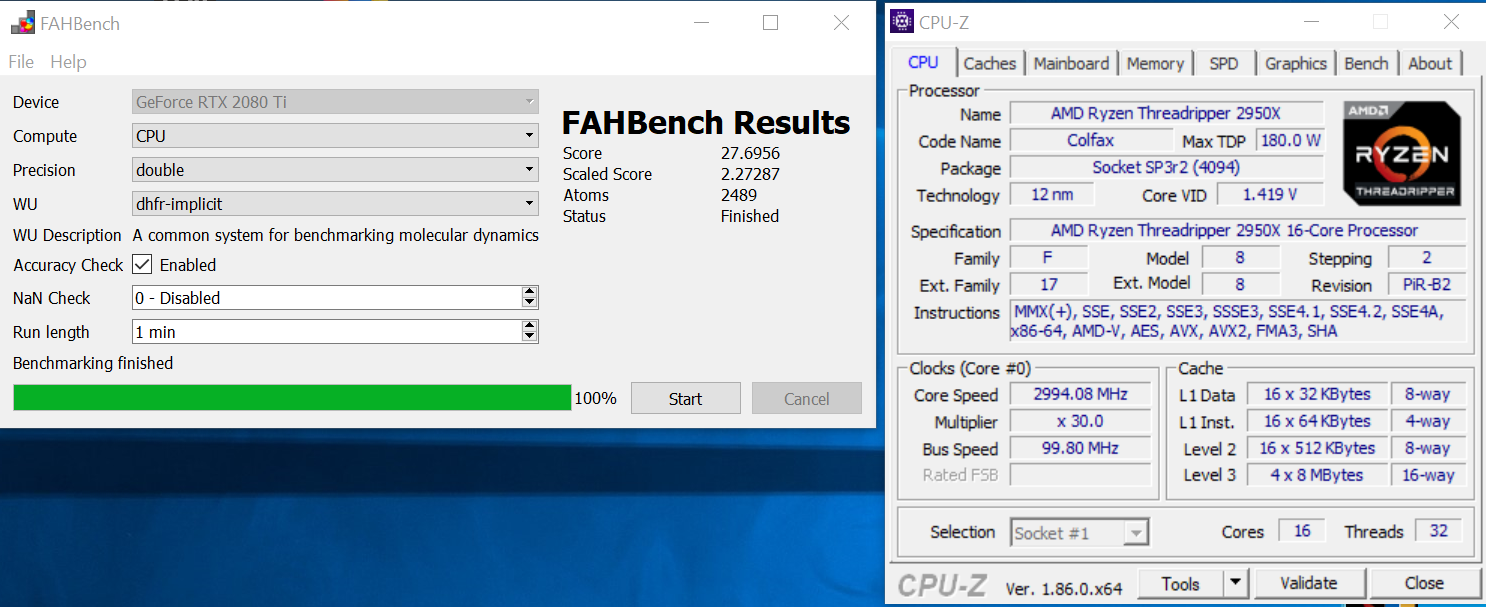The width and height of the screenshot is (1486, 607).
Task: Switch to the Mainboard tab in CPU-Z
Action: 1071,63
